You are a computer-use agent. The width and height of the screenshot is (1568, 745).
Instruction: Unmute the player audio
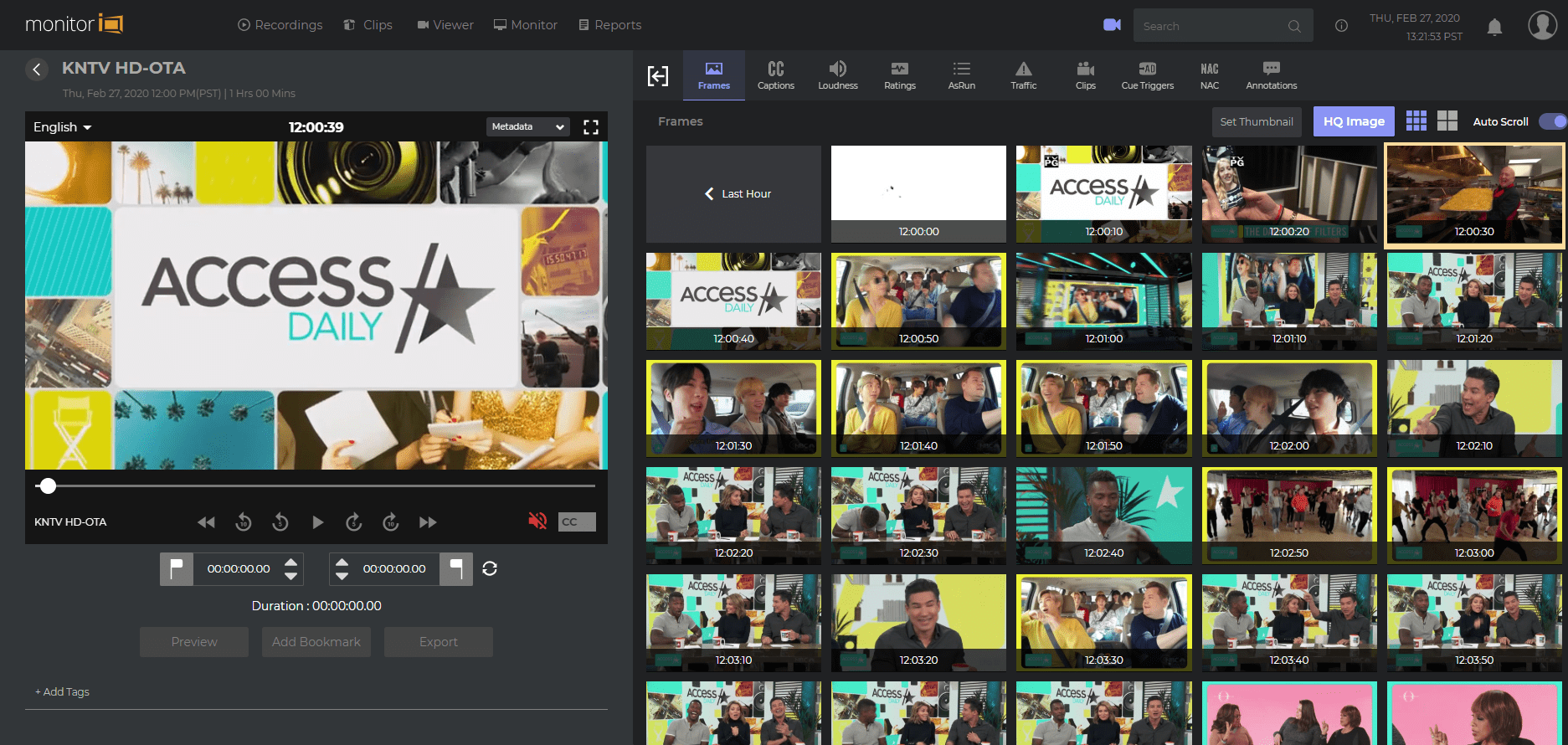(x=537, y=521)
